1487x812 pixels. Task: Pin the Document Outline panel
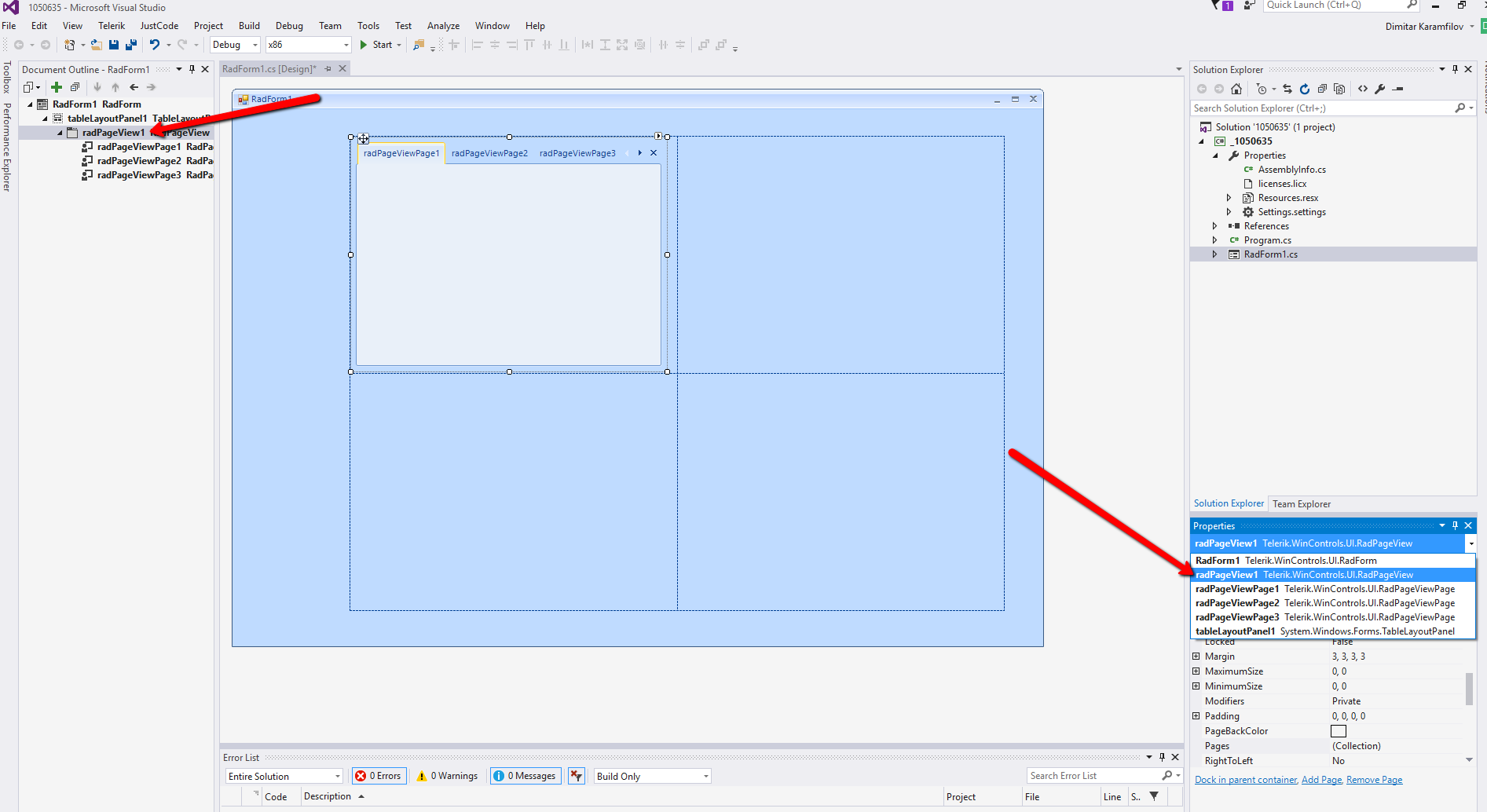point(192,69)
